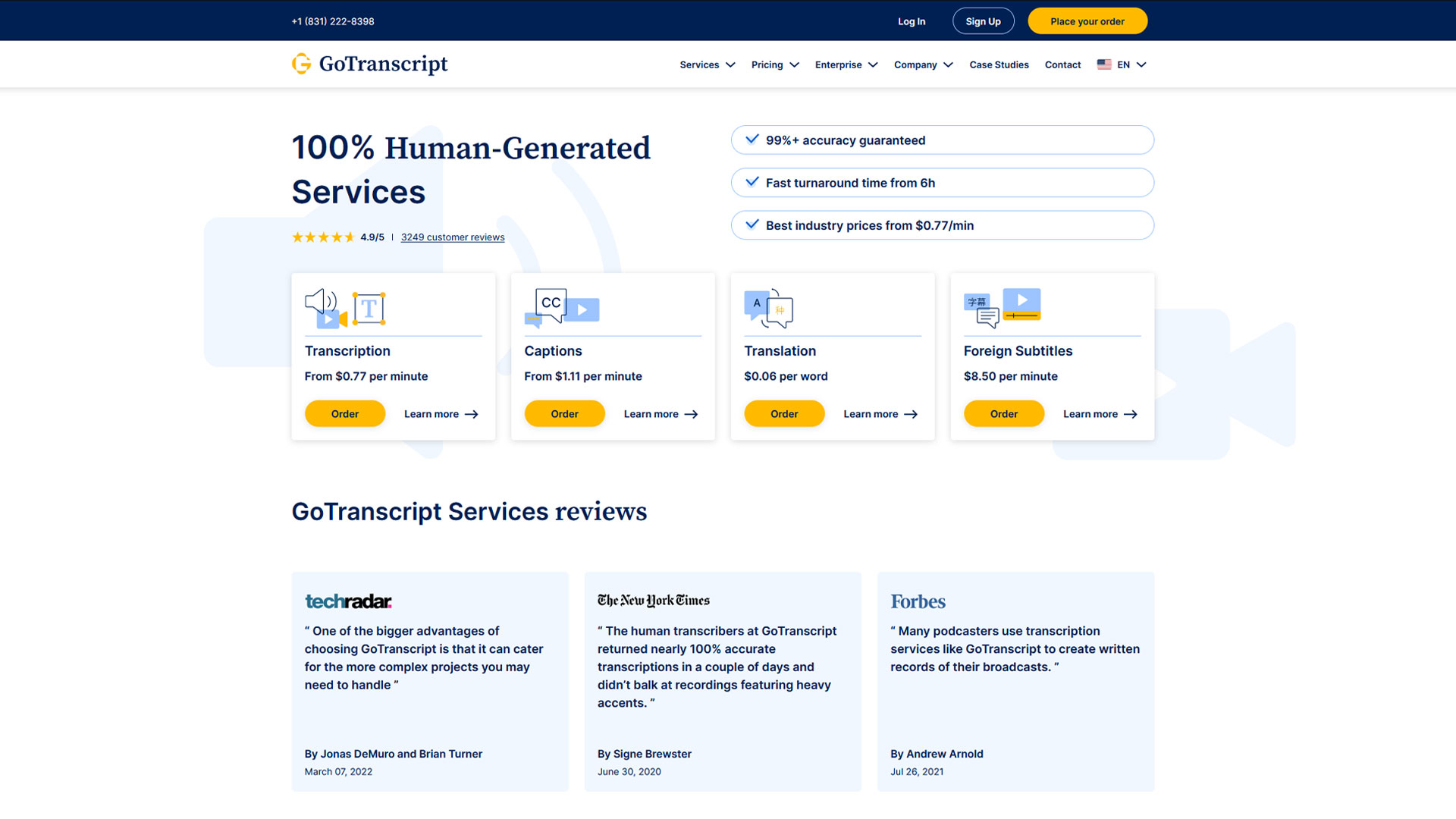This screenshot has width=1456, height=819.
Task: Click the Fast turnaround time from 6h pill
Action: 943,183
